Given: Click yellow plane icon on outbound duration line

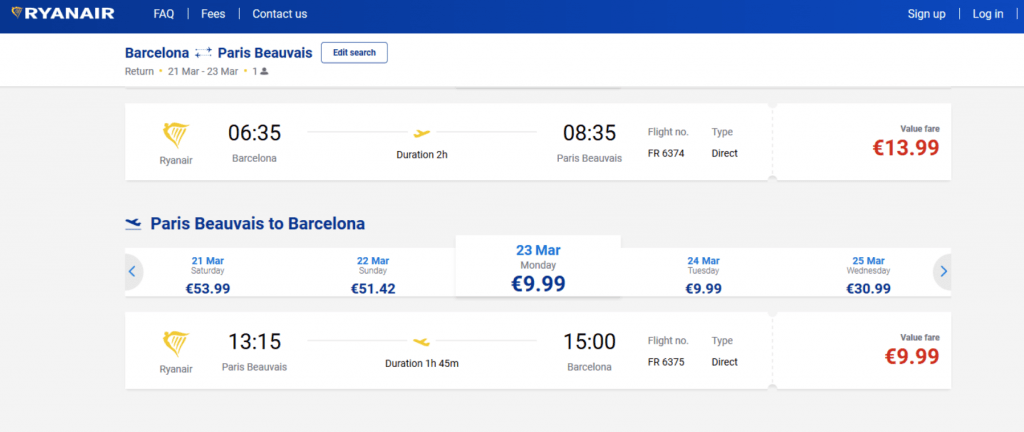Looking at the screenshot, I should pos(421,133).
